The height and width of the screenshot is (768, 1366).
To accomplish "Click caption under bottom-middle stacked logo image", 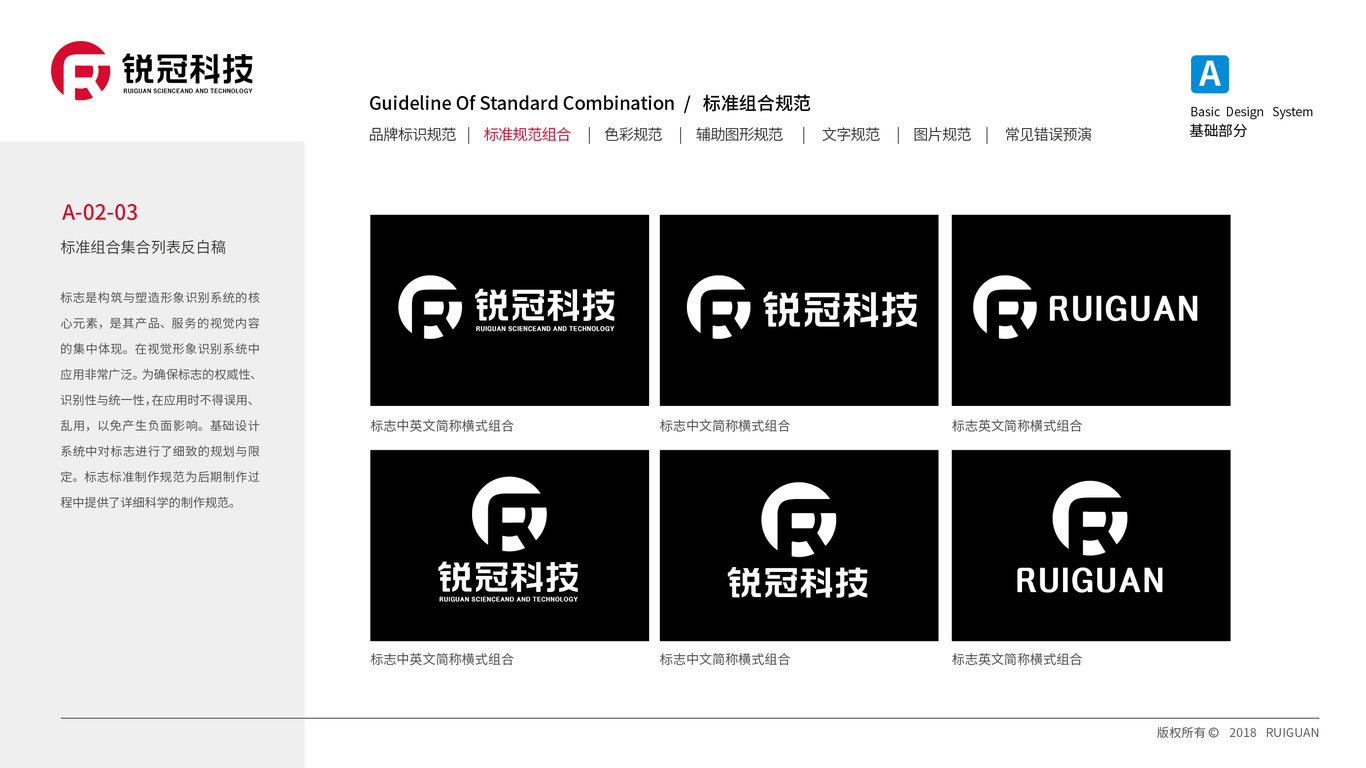I will [725, 659].
